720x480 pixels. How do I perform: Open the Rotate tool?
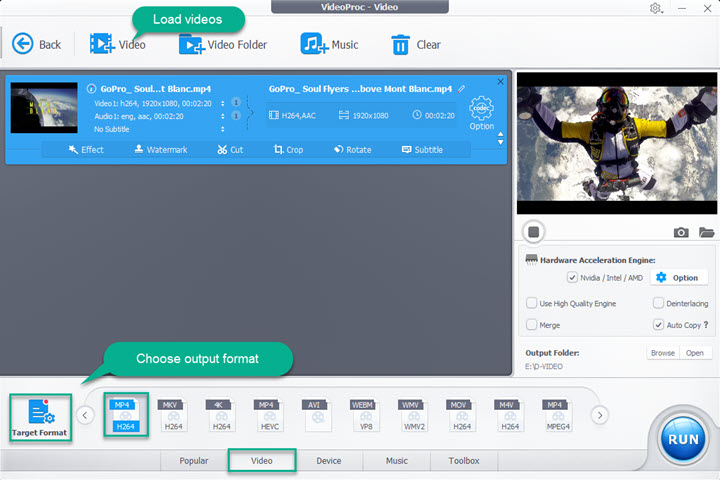point(353,150)
